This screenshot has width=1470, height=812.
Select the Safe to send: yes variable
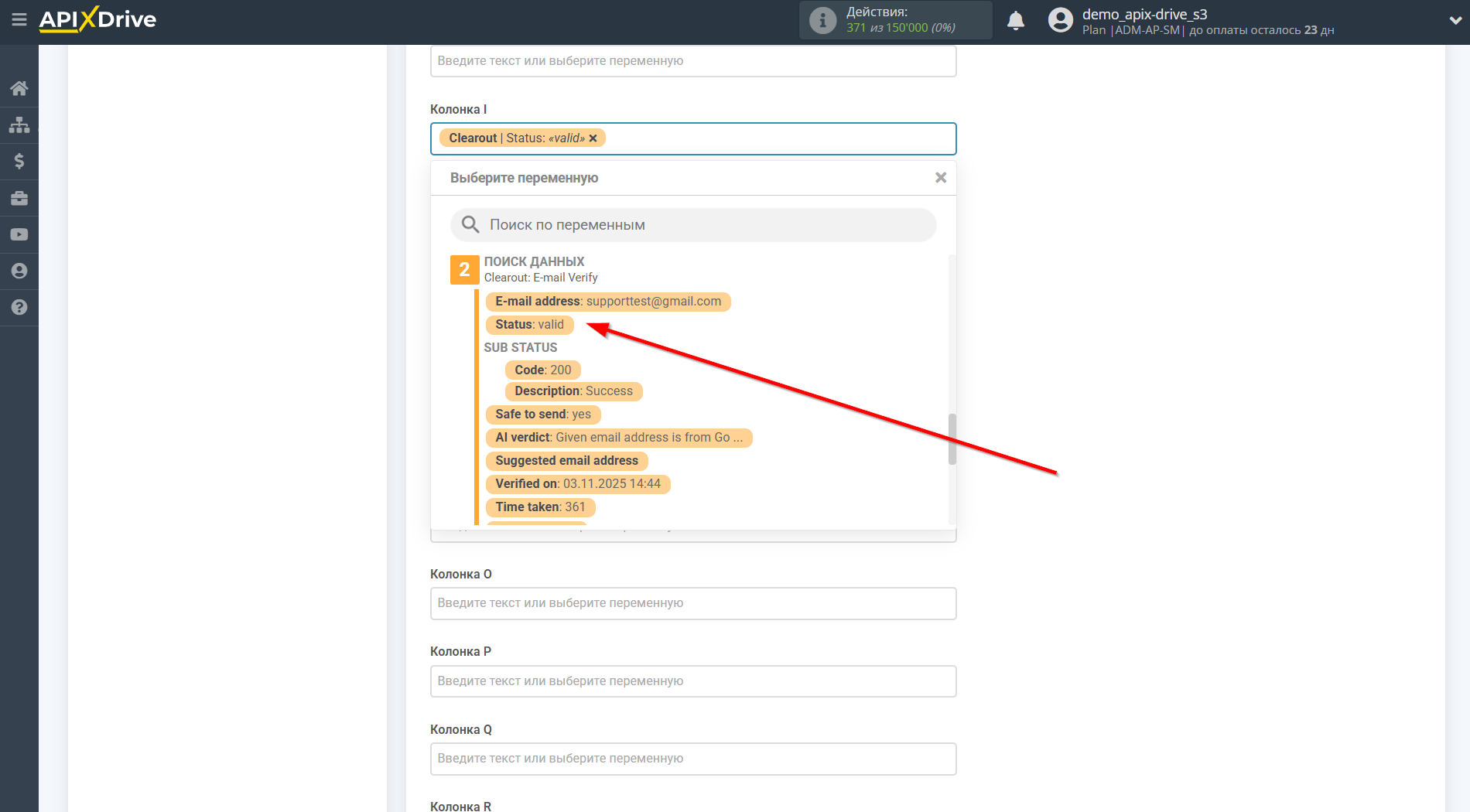pos(542,414)
